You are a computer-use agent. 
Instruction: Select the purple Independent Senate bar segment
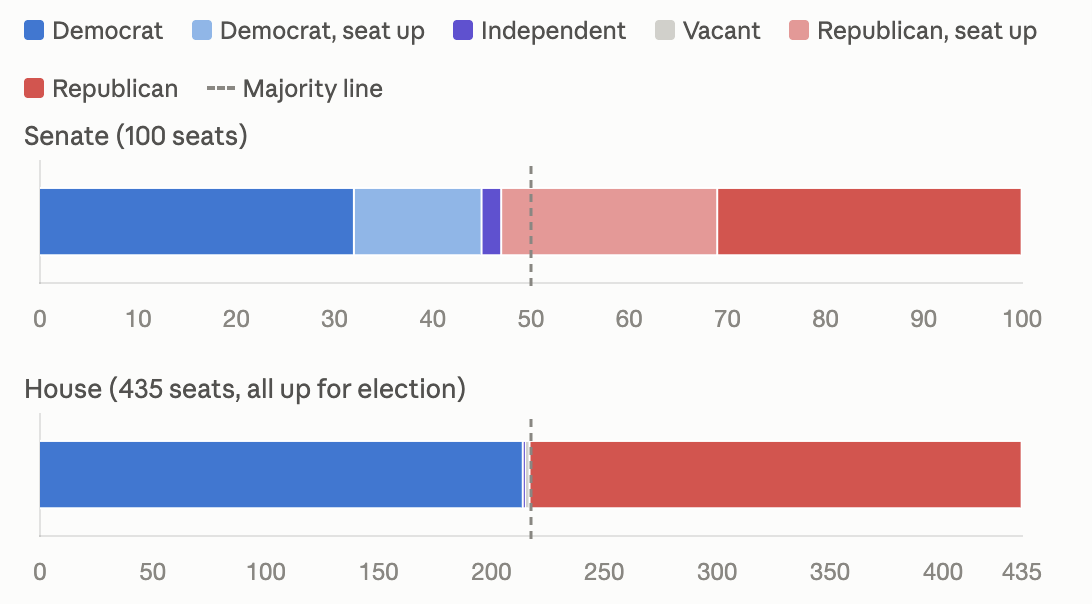tap(492, 222)
